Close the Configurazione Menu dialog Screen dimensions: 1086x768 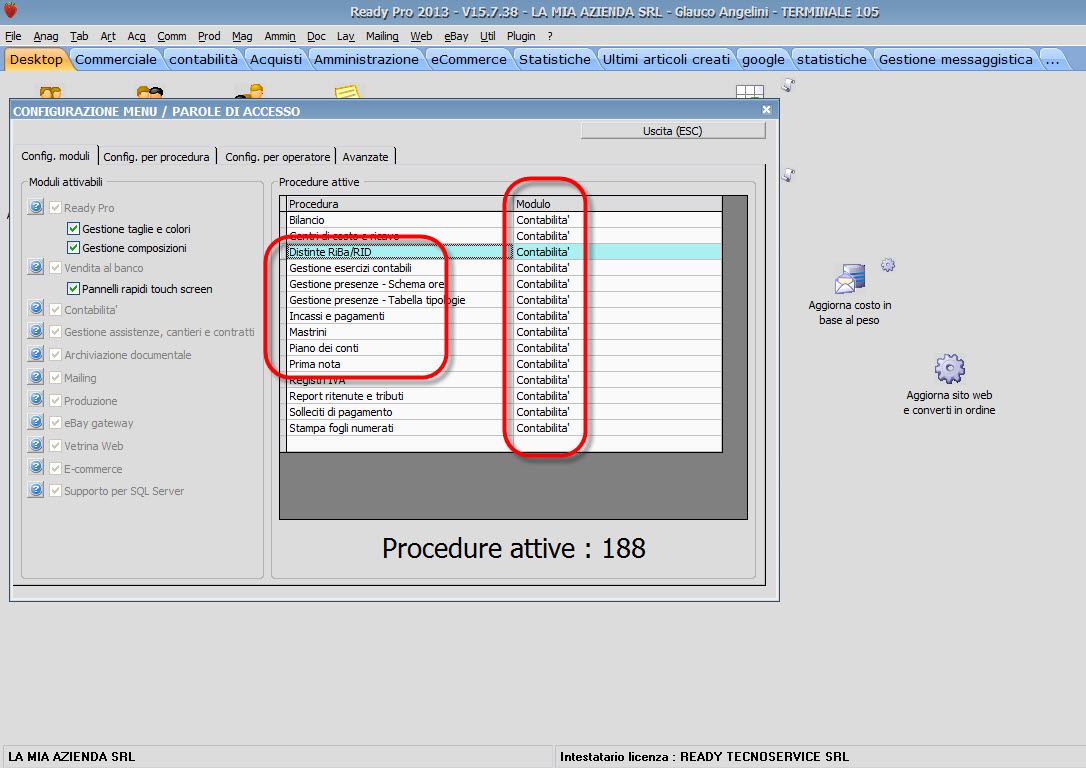coord(766,109)
